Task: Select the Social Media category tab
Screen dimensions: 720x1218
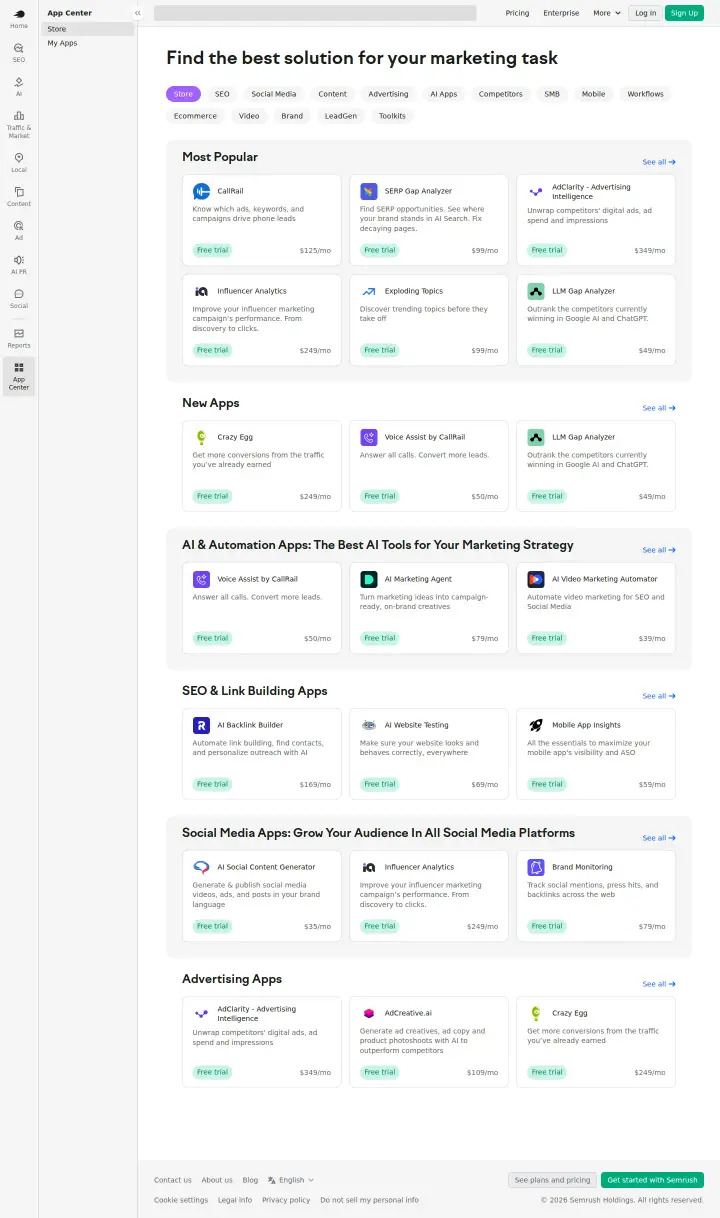Action: (x=274, y=94)
